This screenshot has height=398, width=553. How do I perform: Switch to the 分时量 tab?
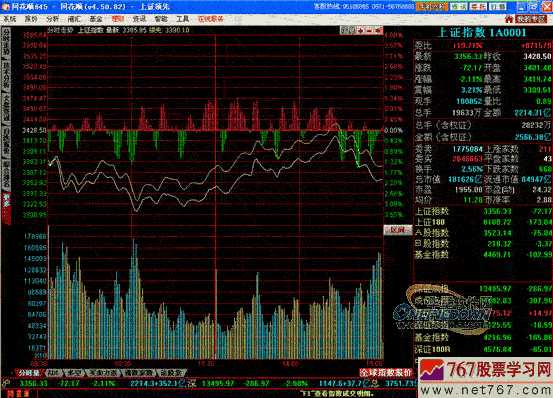click(29, 373)
